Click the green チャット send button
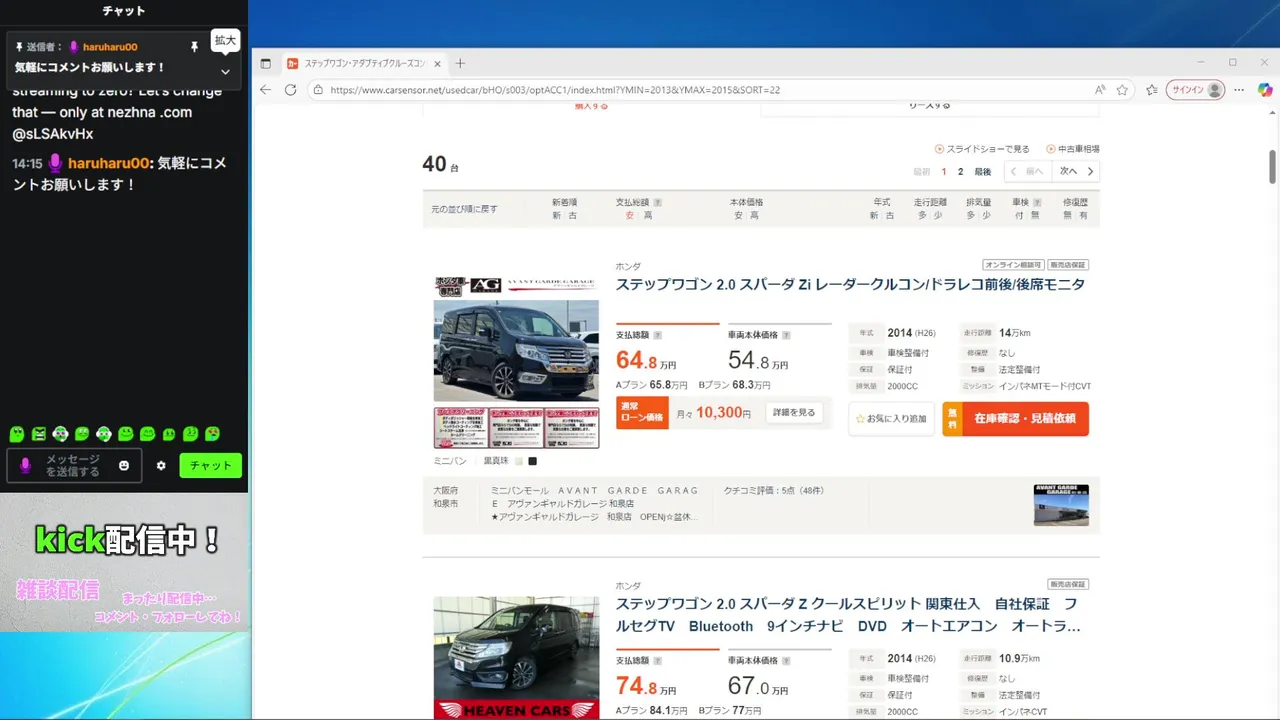1280x720 pixels. (x=210, y=465)
